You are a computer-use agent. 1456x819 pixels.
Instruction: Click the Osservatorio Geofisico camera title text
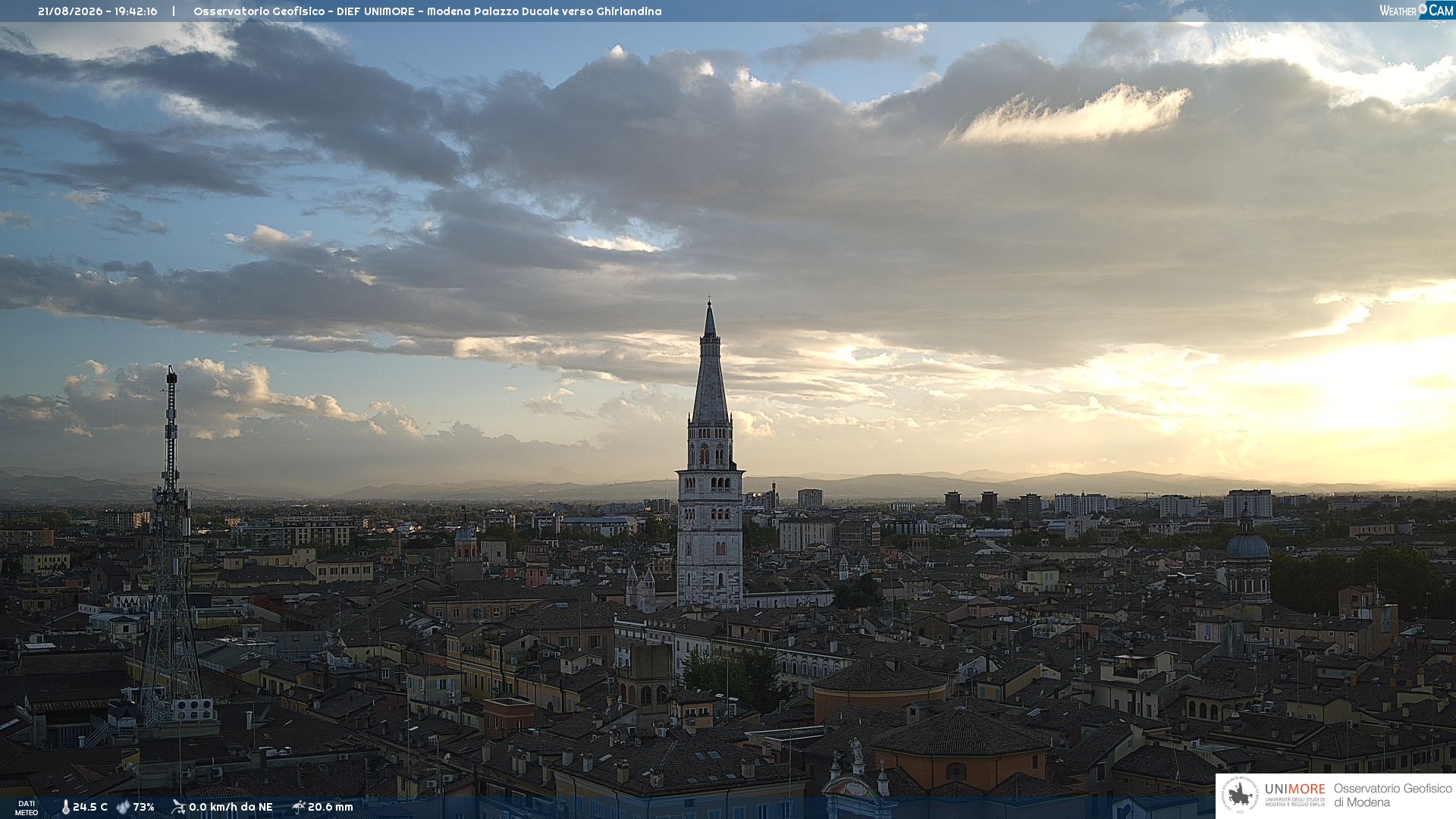[x=428, y=11]
